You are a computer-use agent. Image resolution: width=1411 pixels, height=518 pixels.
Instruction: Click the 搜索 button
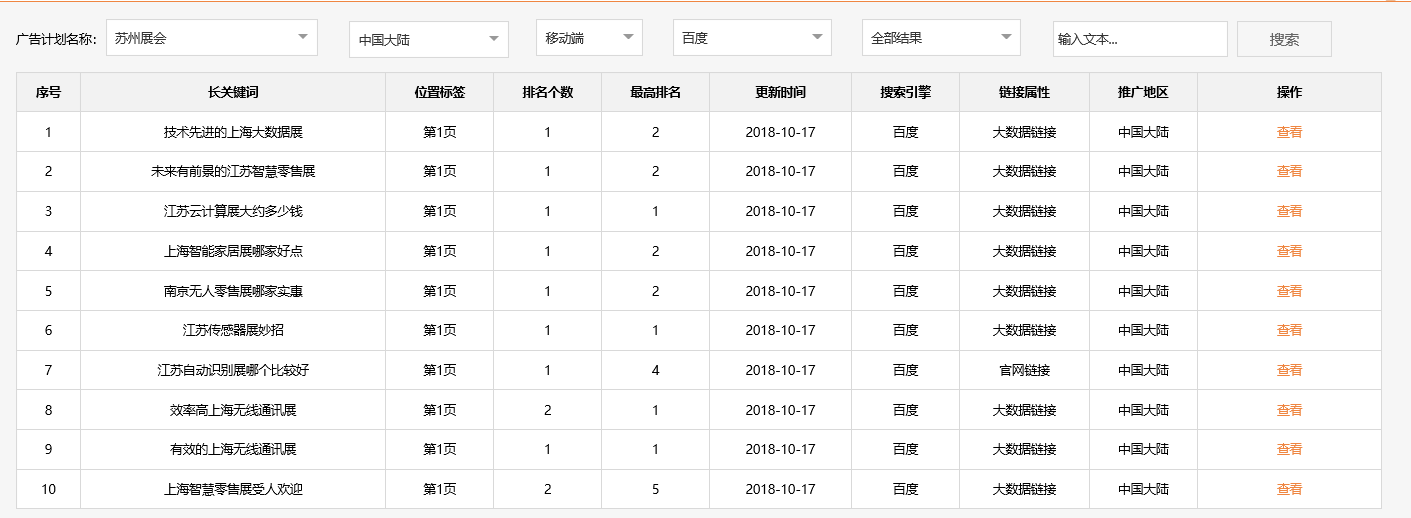(x=1284, y=39)
